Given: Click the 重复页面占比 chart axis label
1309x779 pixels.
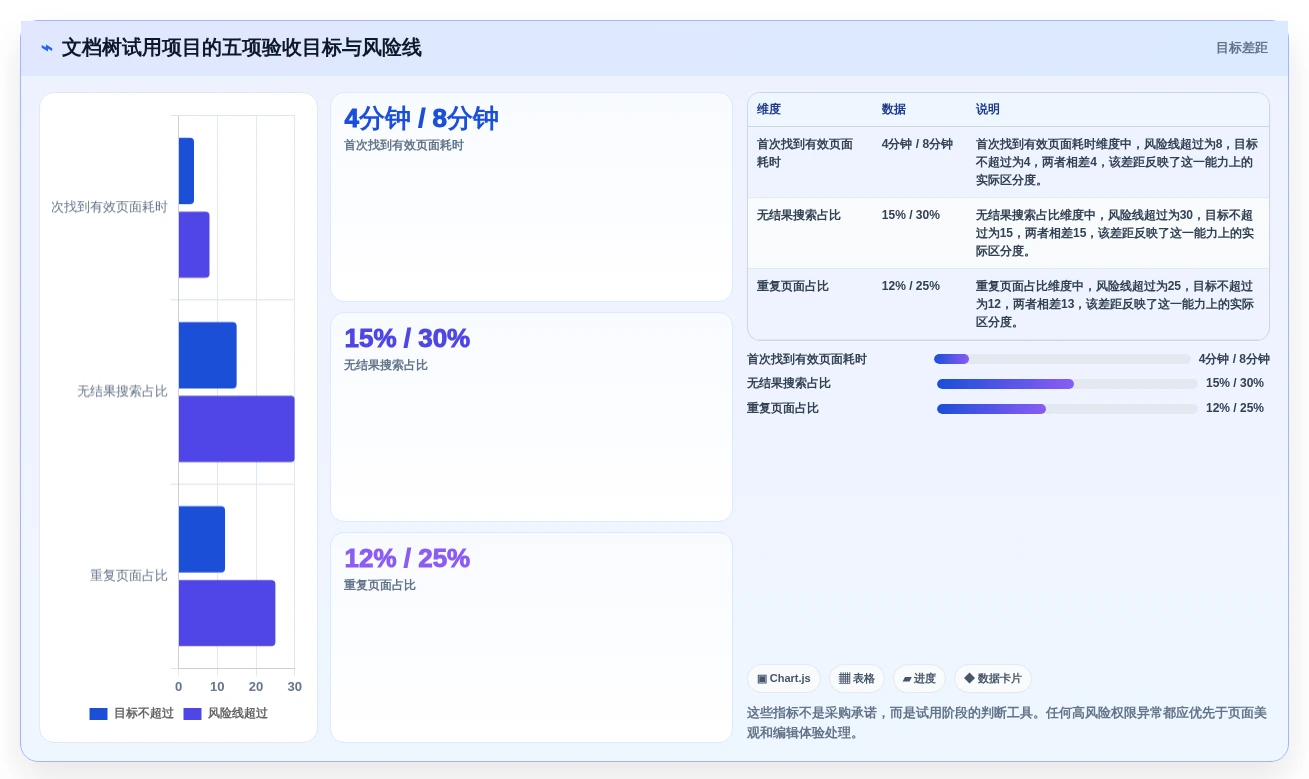Looking at the screenshot, I should (129, 576).
